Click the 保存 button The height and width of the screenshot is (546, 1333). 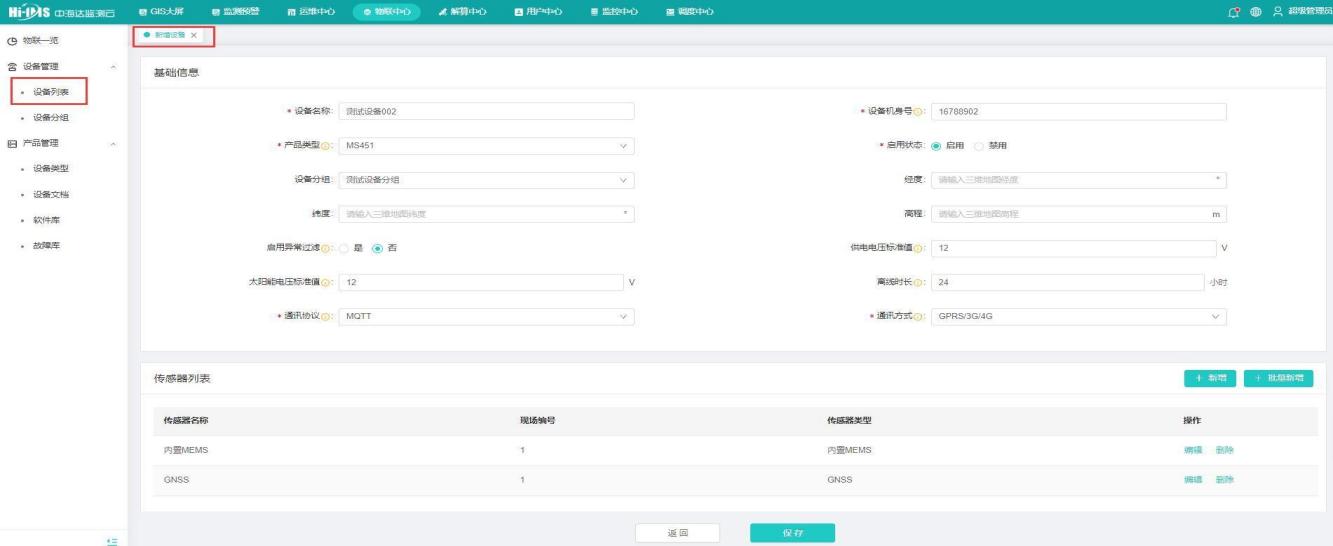tap(792, 533)
